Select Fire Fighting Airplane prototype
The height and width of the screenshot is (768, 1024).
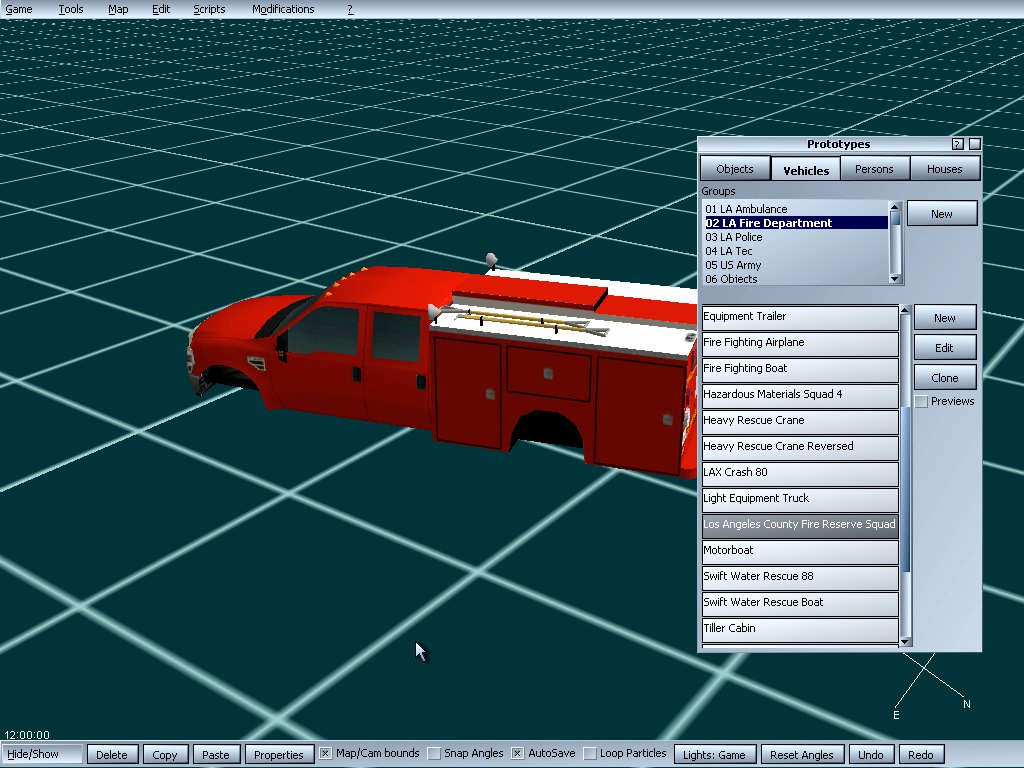tap(800, 344)
